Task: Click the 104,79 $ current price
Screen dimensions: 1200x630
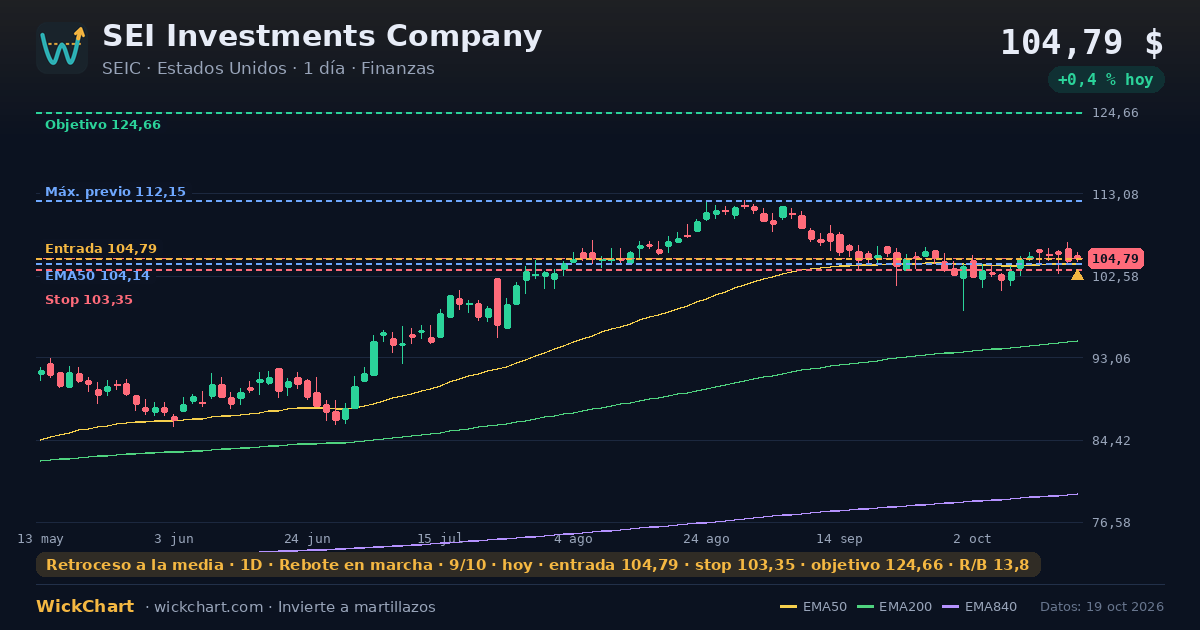Action: click(1082, 43)
